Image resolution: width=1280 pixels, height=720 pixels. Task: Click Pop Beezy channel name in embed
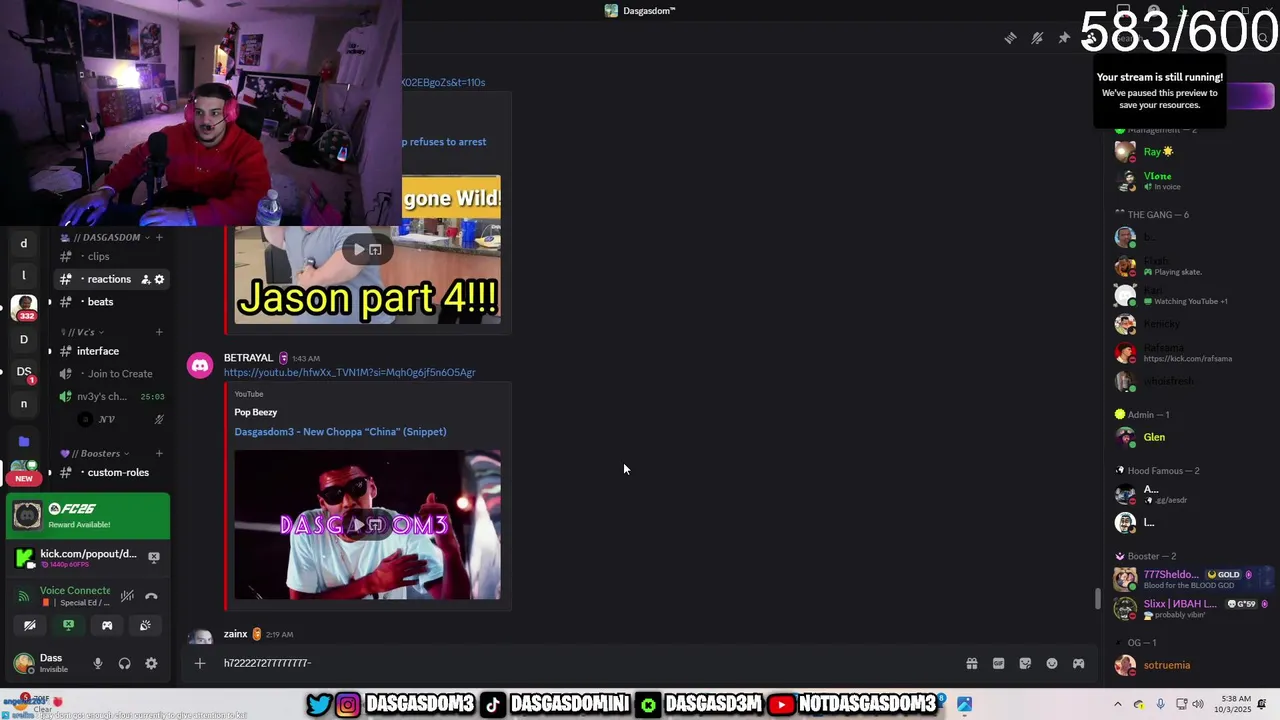point(256,412)
